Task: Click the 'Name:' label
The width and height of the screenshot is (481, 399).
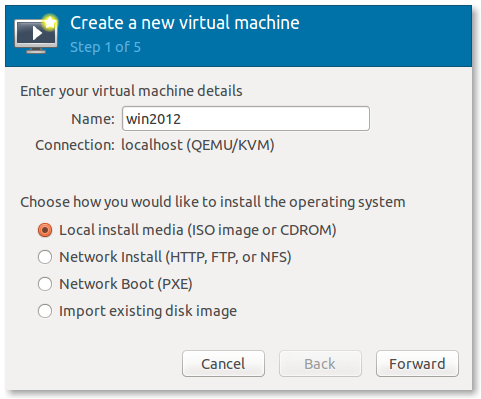Action: pyautogui.click(x=93, y=119)
